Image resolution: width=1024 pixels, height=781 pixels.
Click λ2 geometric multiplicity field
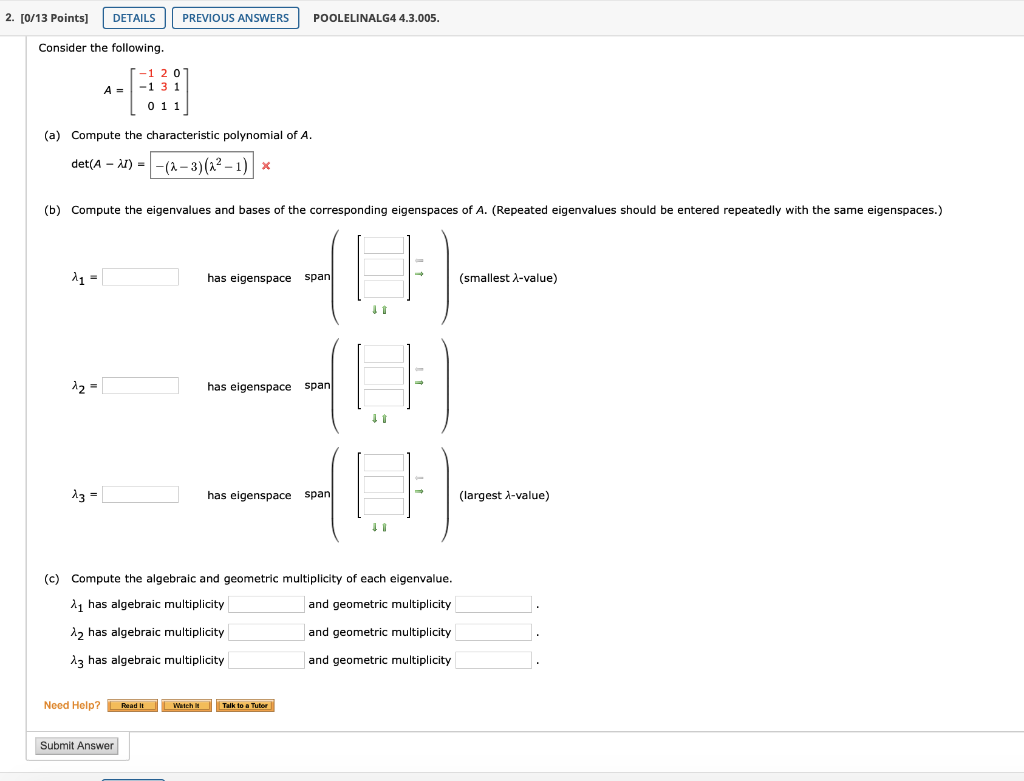(494, 632)
